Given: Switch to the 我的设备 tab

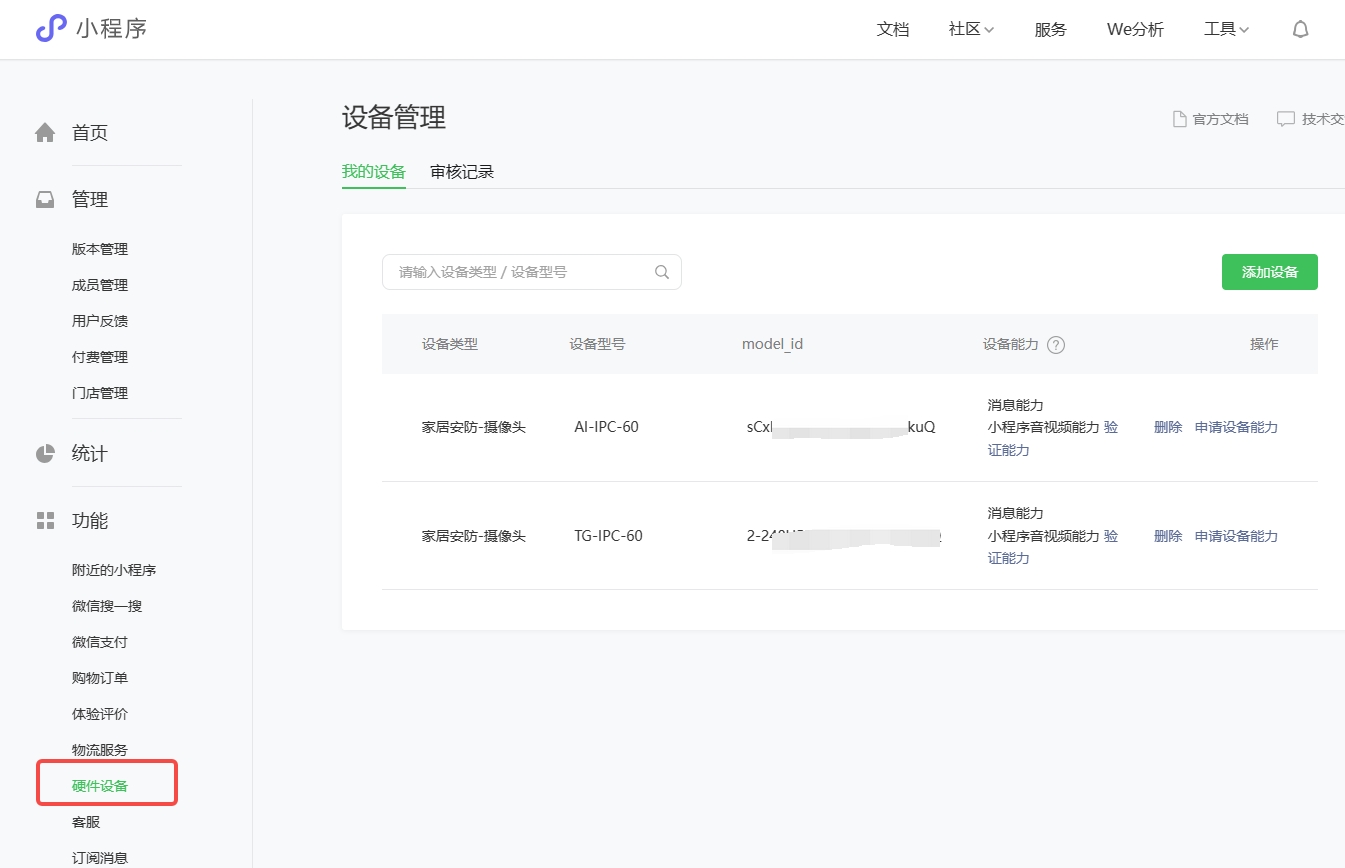Looking at the screenshot, I should pyautogui.click(x=374, y=172).
